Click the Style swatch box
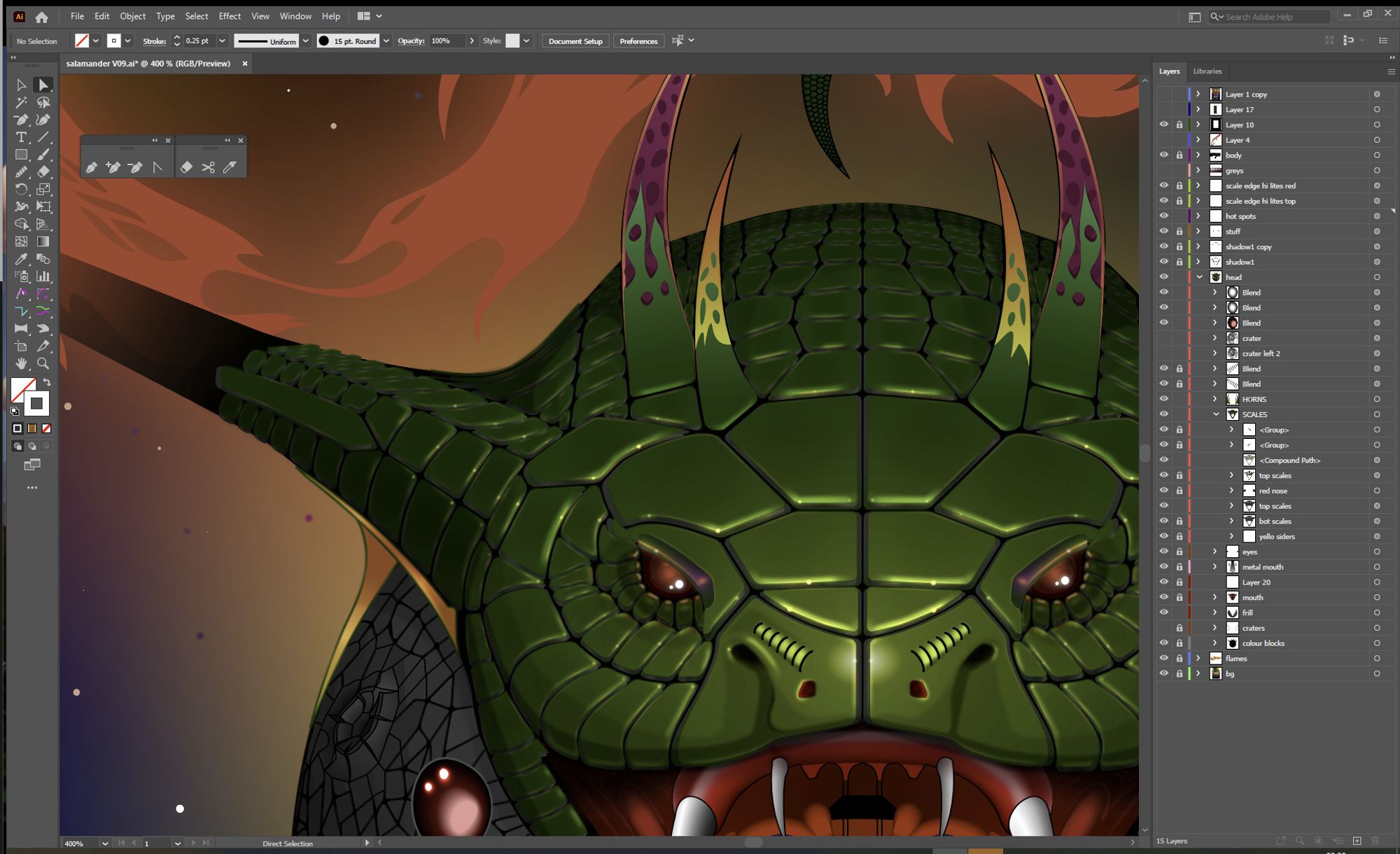 click(x=512, y=41)
